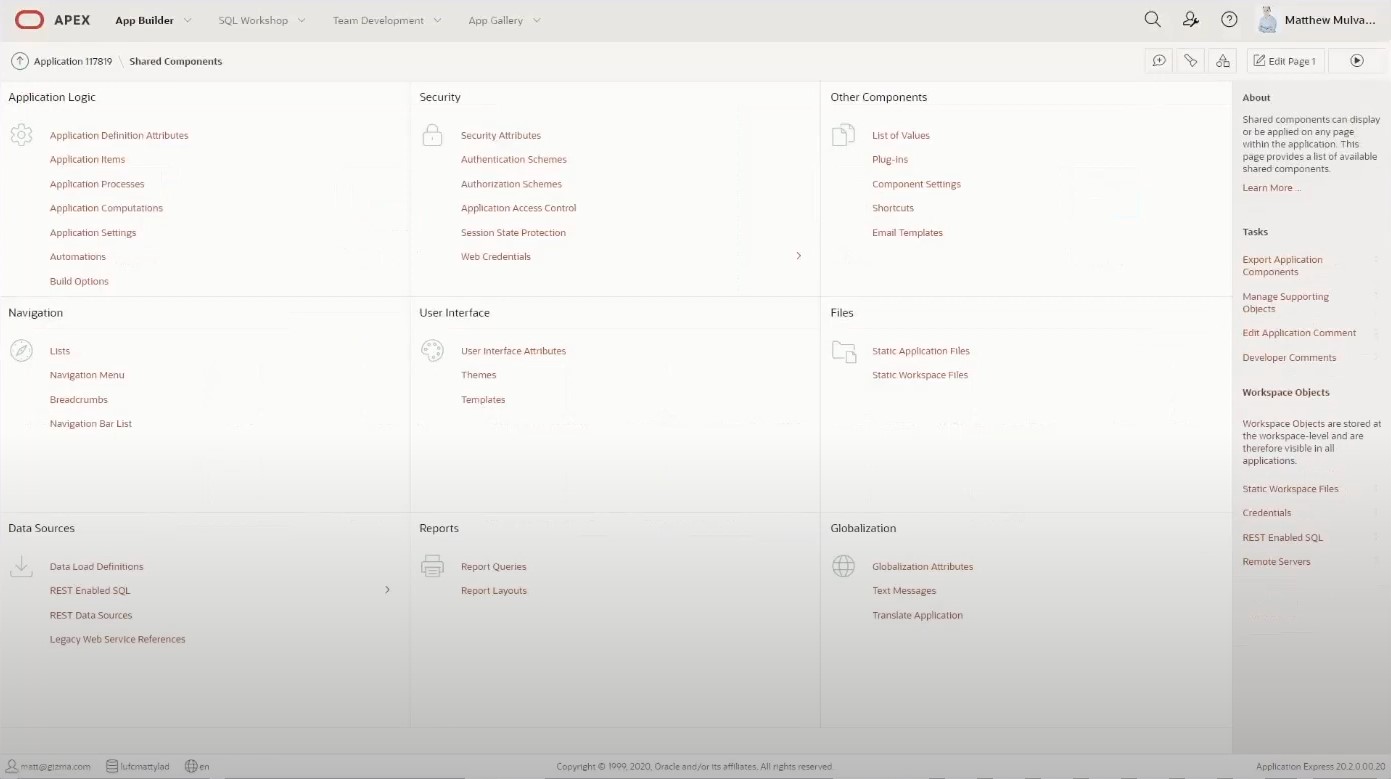Switch to the App Builder tab
This screenshot has width=1391, height=779.
tap(144, 20)
